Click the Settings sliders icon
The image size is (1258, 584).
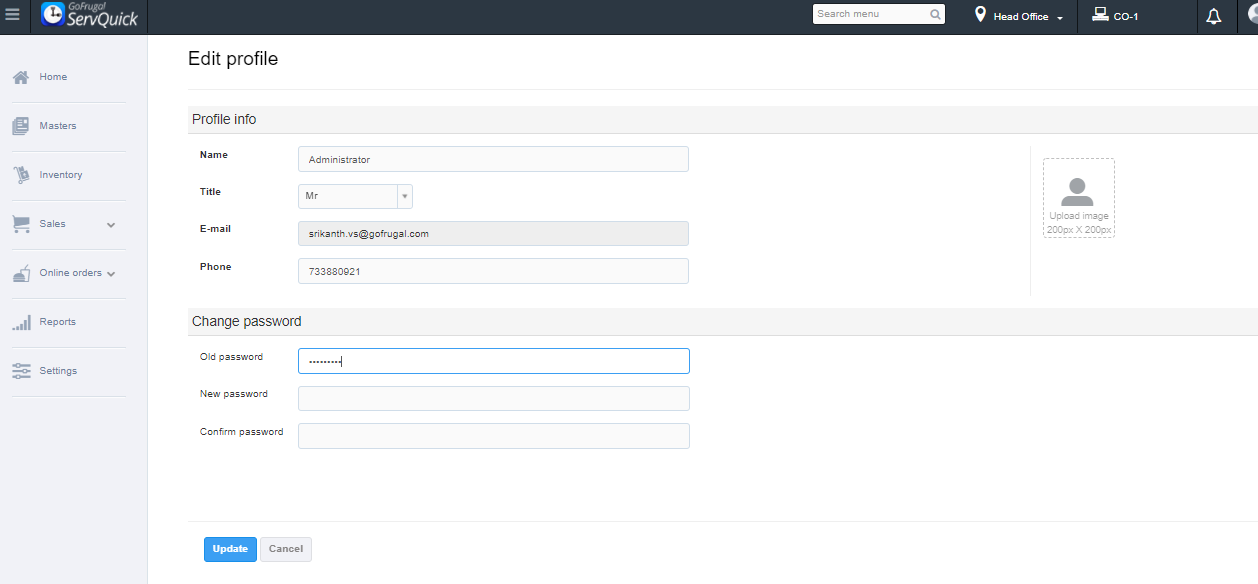(21, 371)
